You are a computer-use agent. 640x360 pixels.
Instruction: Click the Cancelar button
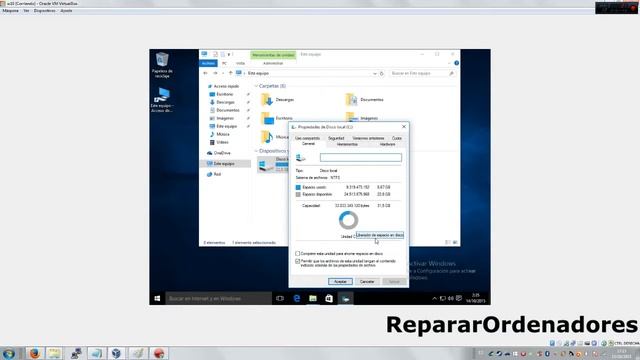367,282
